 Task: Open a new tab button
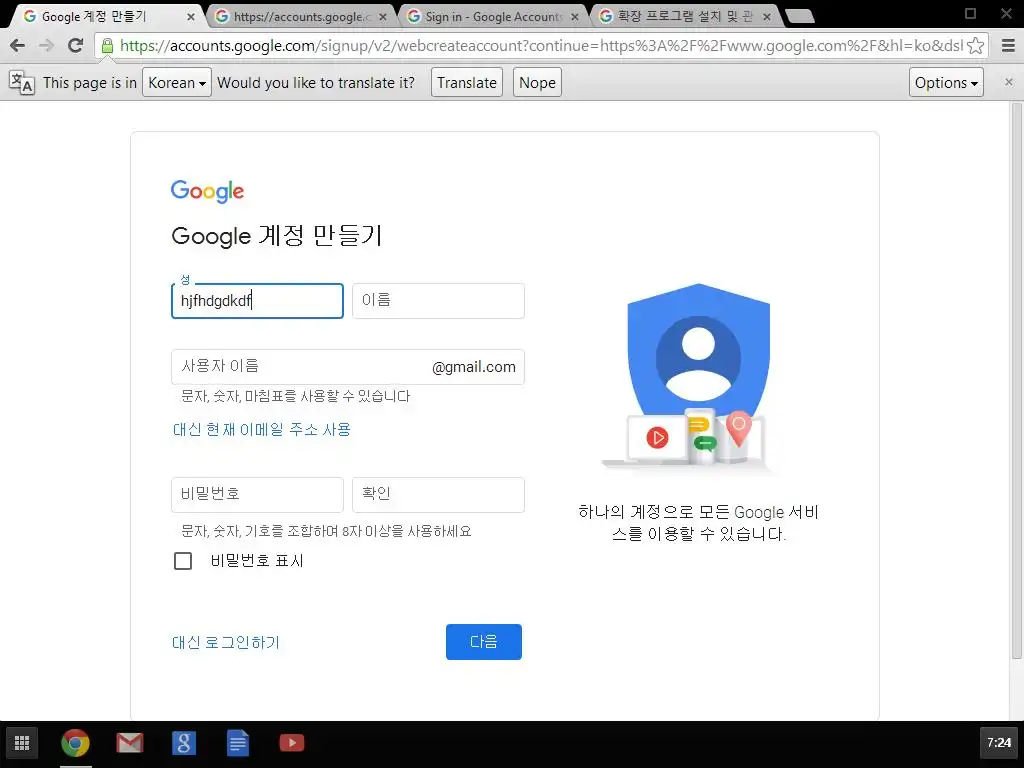coord(799,16)
